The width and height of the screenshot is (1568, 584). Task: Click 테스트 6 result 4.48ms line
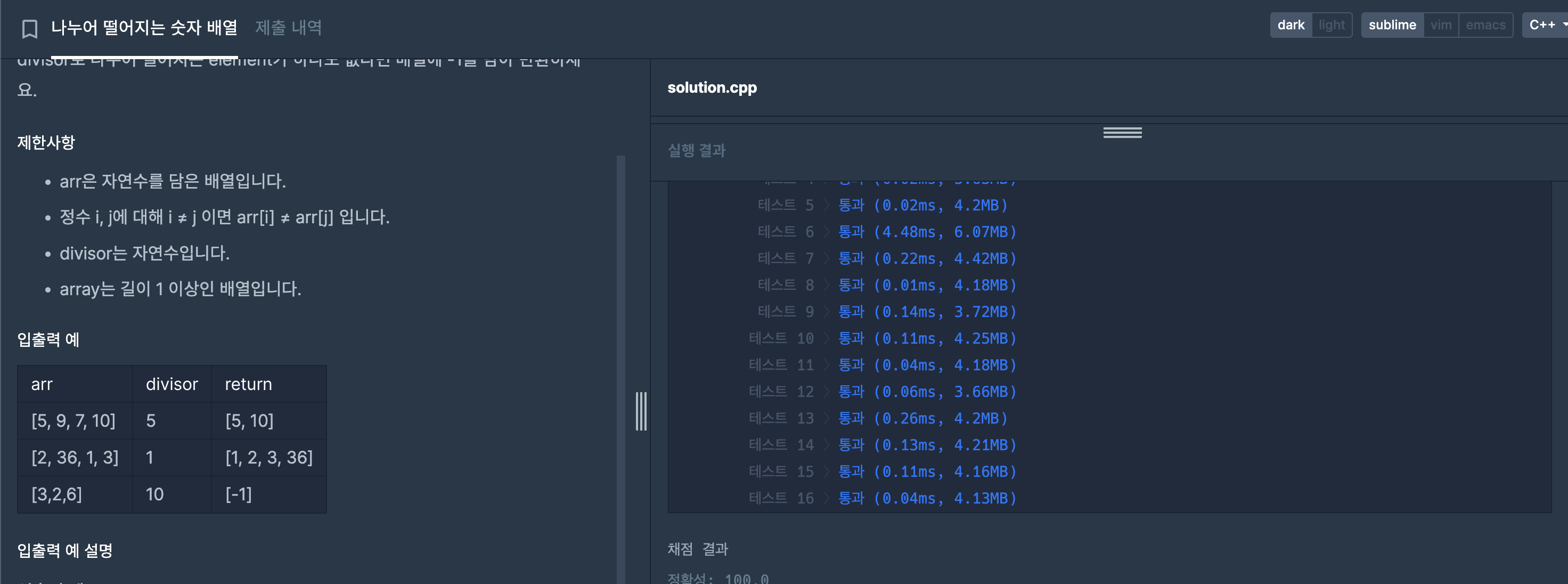coord(887,232)
